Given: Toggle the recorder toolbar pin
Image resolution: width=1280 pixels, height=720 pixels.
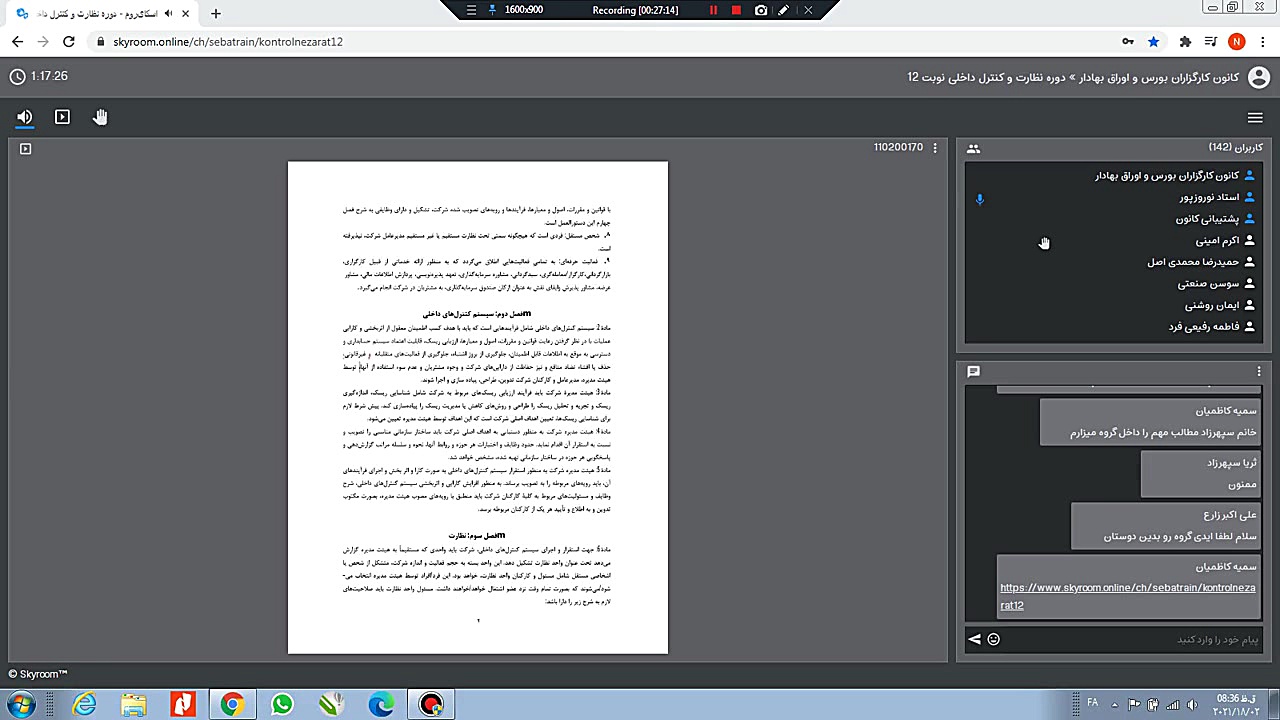Looking at the screenshot, I should coord(492,10).
